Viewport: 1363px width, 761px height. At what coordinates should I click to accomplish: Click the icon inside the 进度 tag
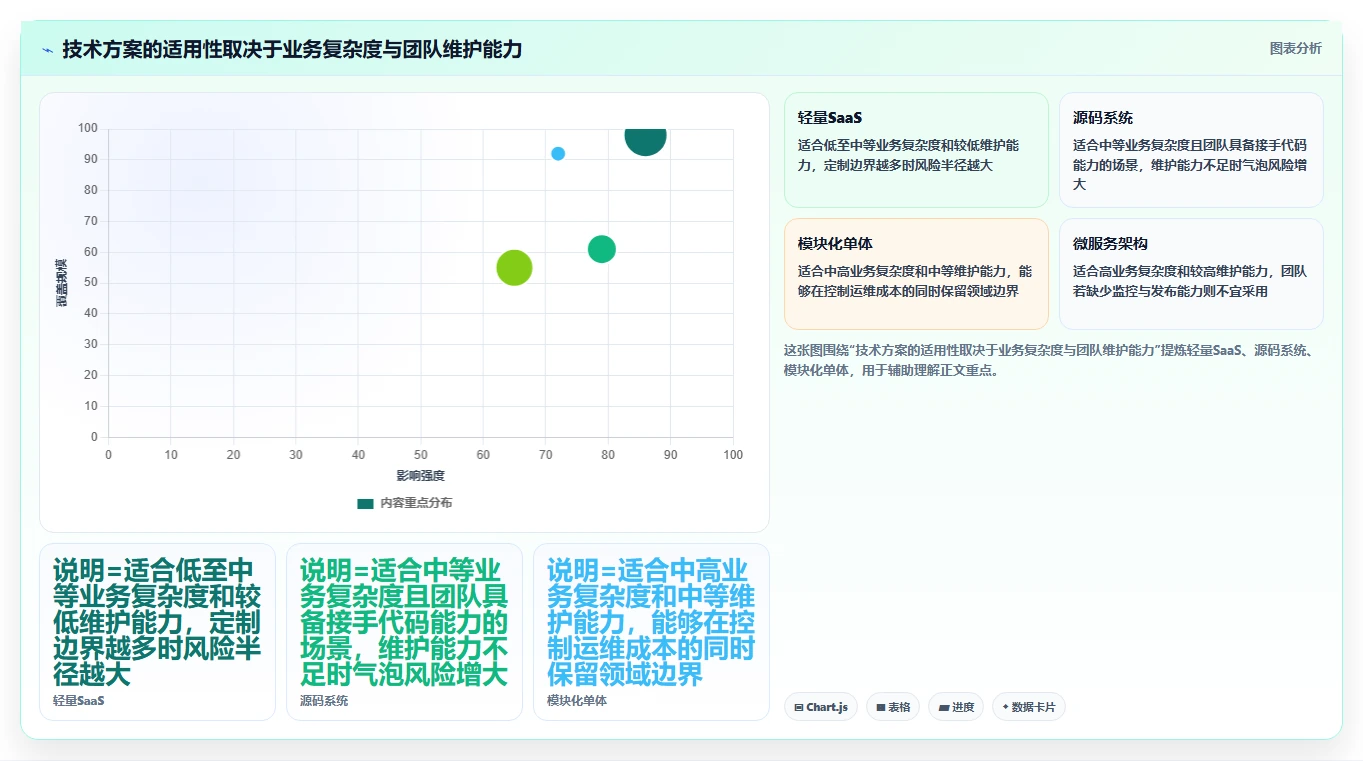[x=943, y=707]
